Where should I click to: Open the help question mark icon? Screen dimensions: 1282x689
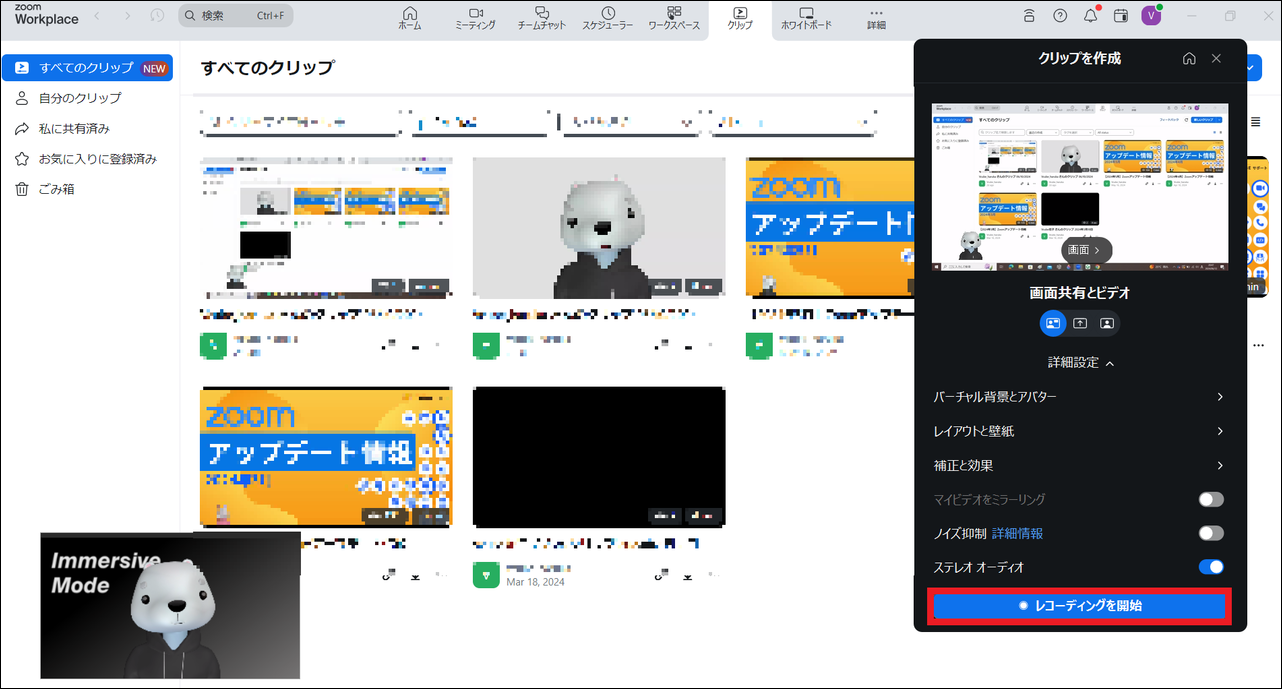coord(1060,16)
